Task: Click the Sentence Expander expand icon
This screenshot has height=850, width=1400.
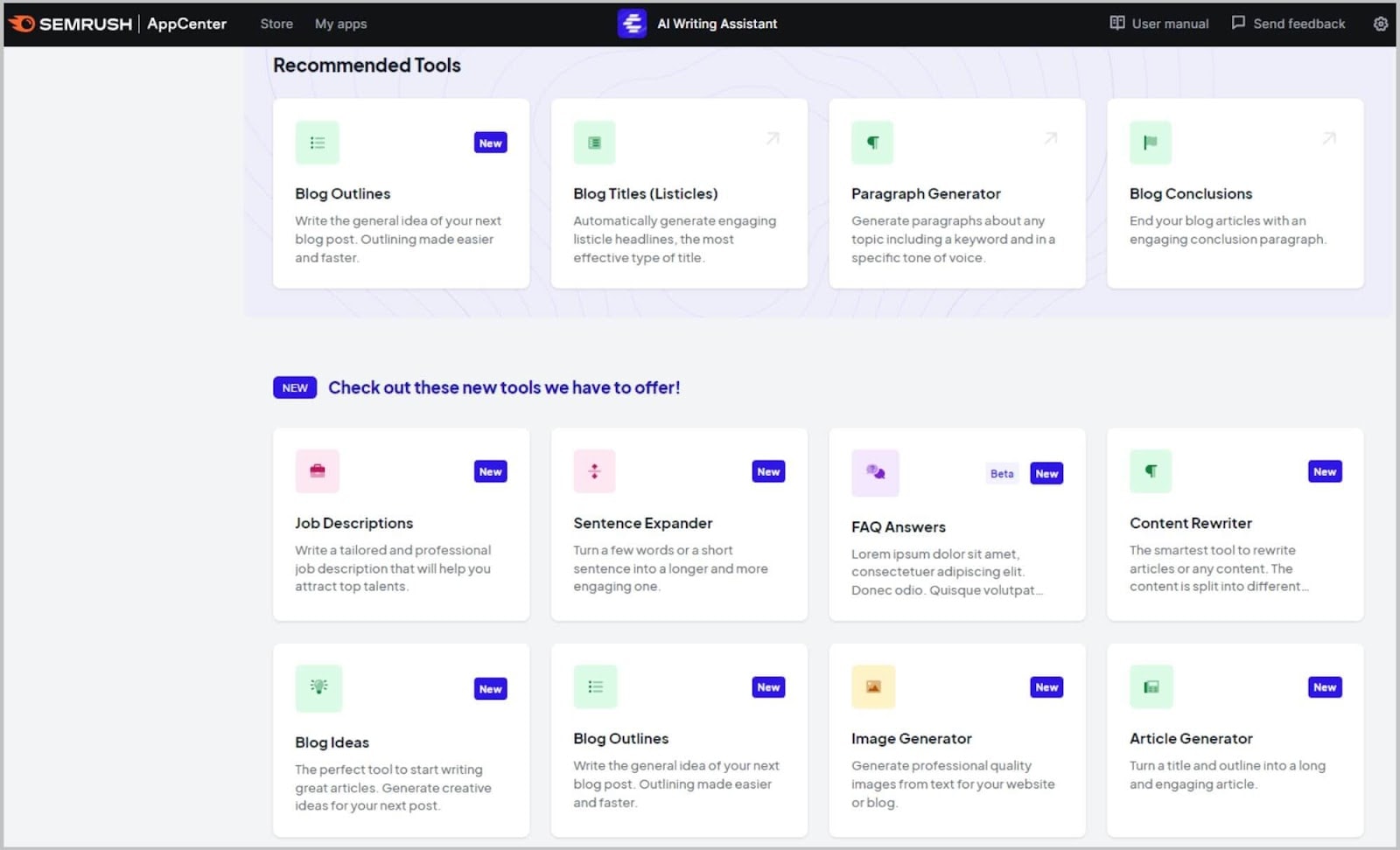Action: tap(594, 470)
